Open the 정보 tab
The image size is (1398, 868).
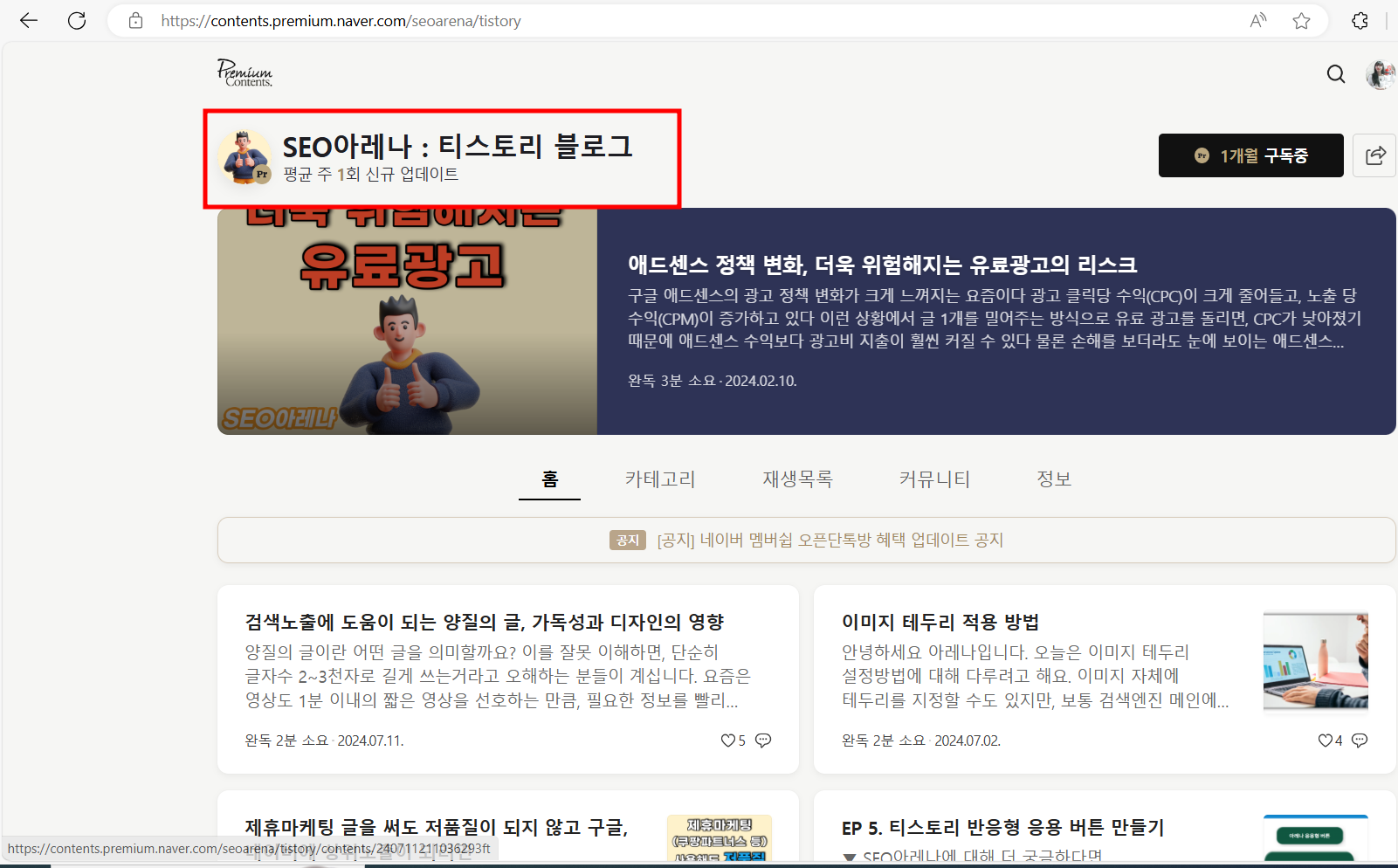tap(1053, 479)
